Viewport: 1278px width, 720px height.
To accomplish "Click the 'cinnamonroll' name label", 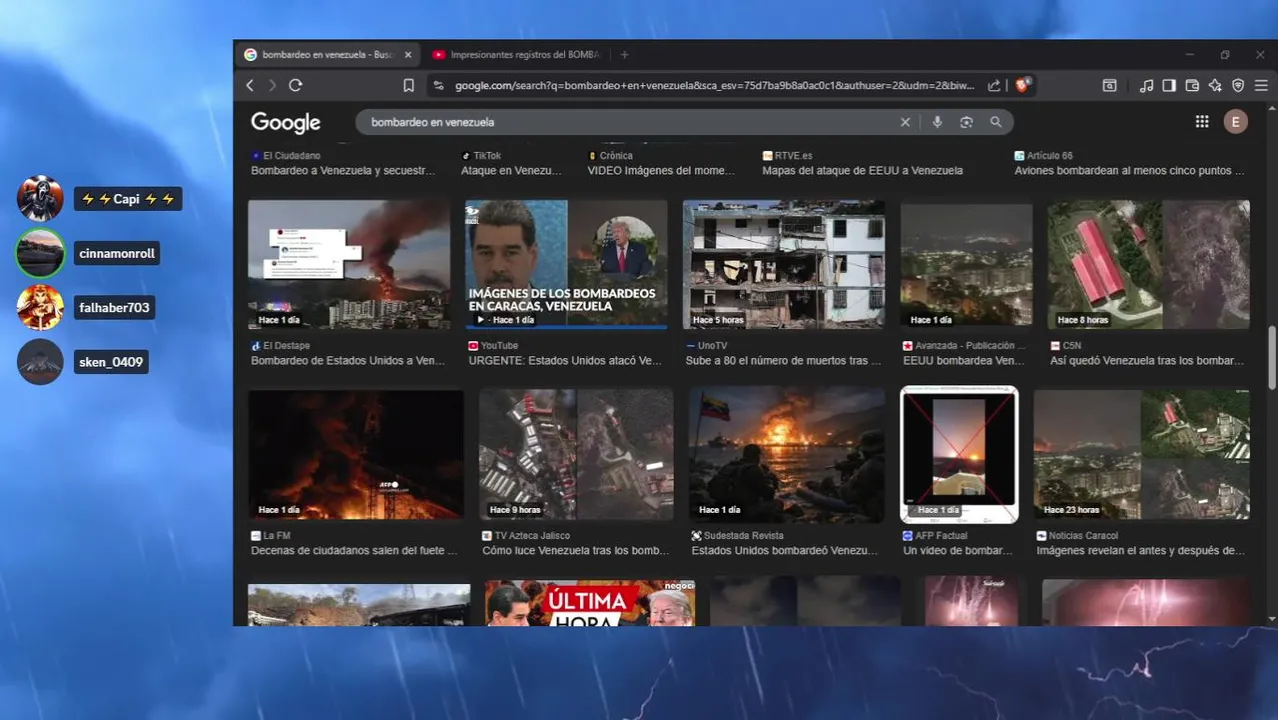I will tap(117, 254).
